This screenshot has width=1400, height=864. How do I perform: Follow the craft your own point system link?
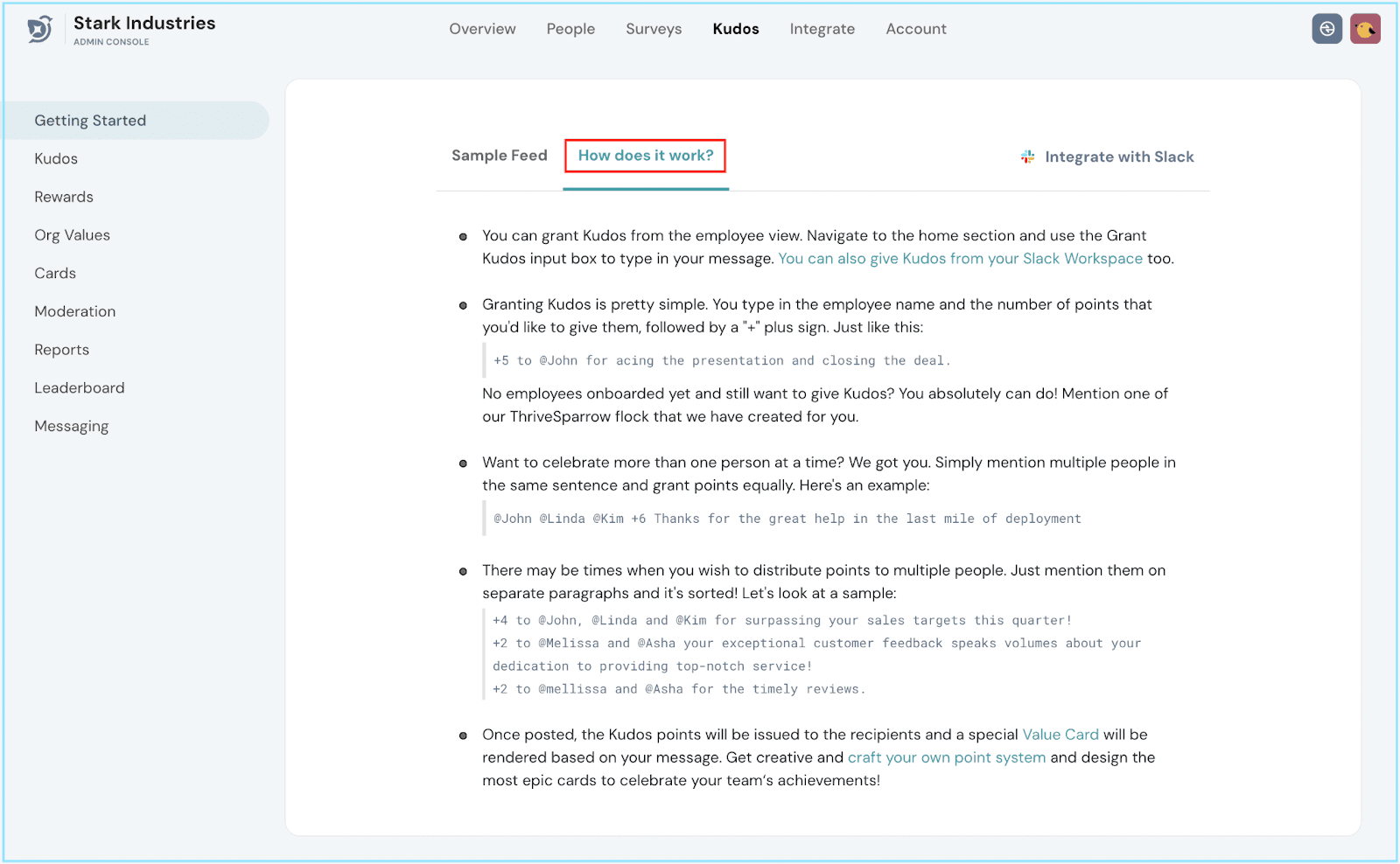pos(947,757)
